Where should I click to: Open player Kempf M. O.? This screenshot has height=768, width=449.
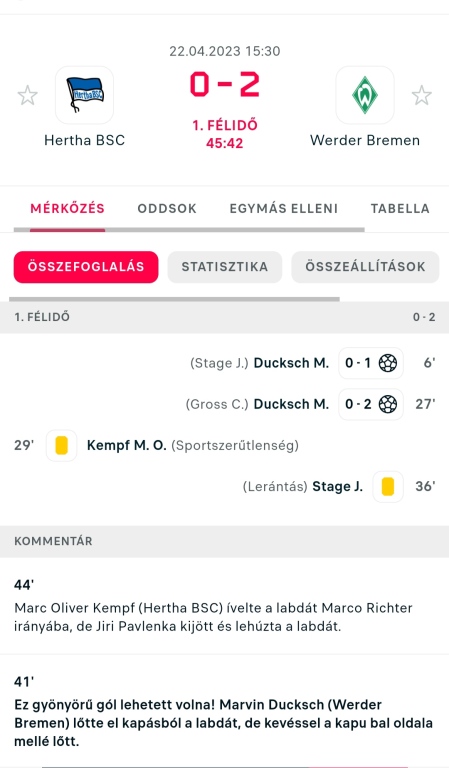[127, 445]
